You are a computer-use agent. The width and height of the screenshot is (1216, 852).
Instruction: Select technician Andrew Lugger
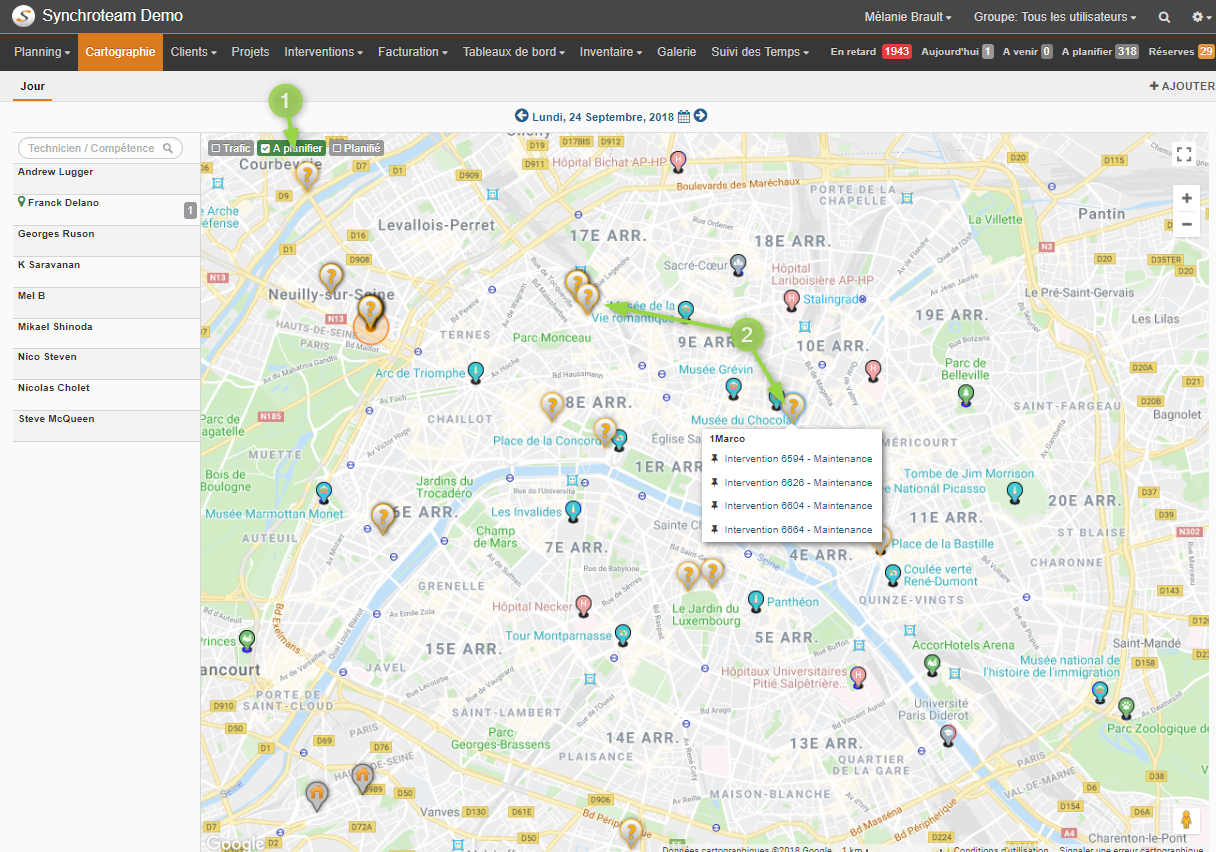point(106,179)
